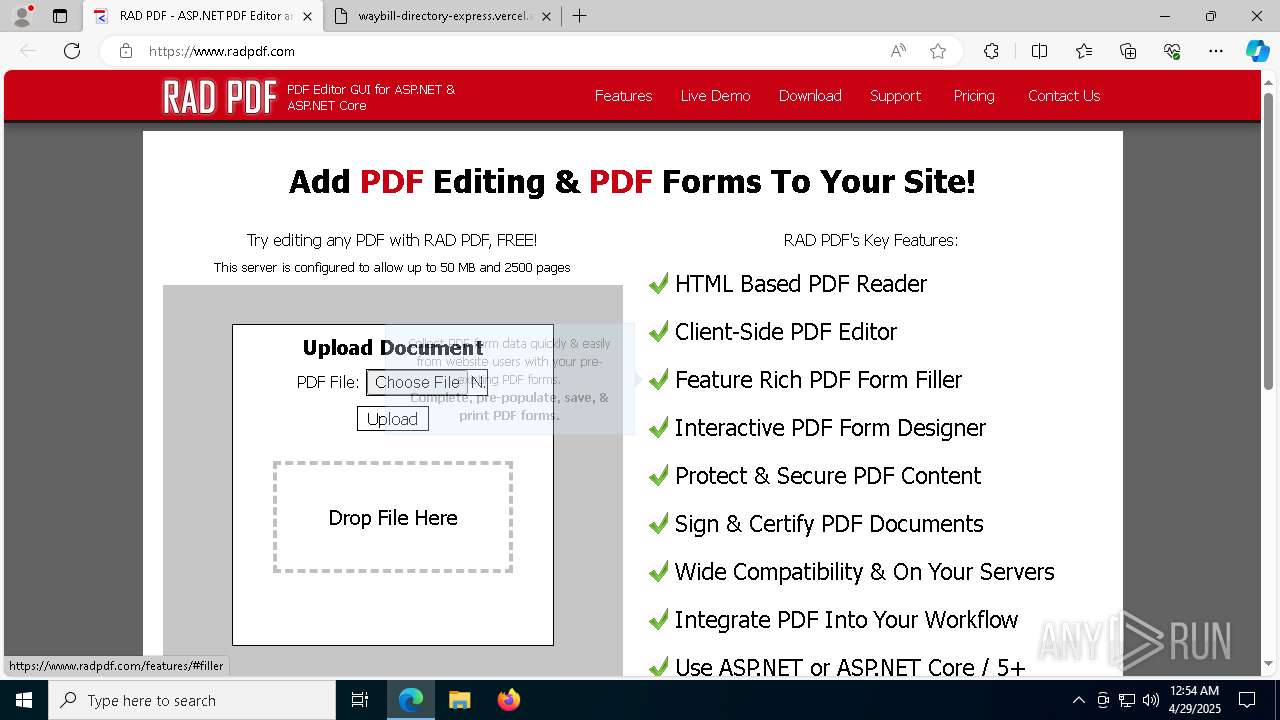Close the RAD PDF browser tab
1280x720 pixels.
coord(307,16)
